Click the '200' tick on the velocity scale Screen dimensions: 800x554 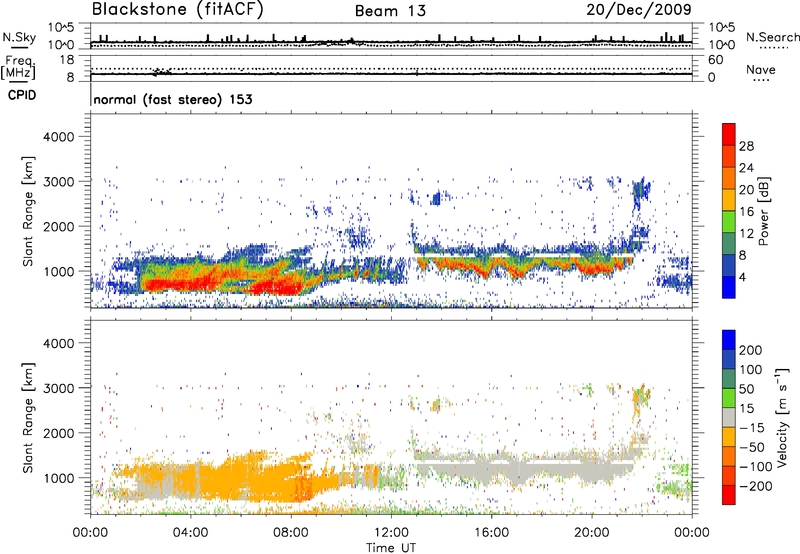[x=751, y=350]
